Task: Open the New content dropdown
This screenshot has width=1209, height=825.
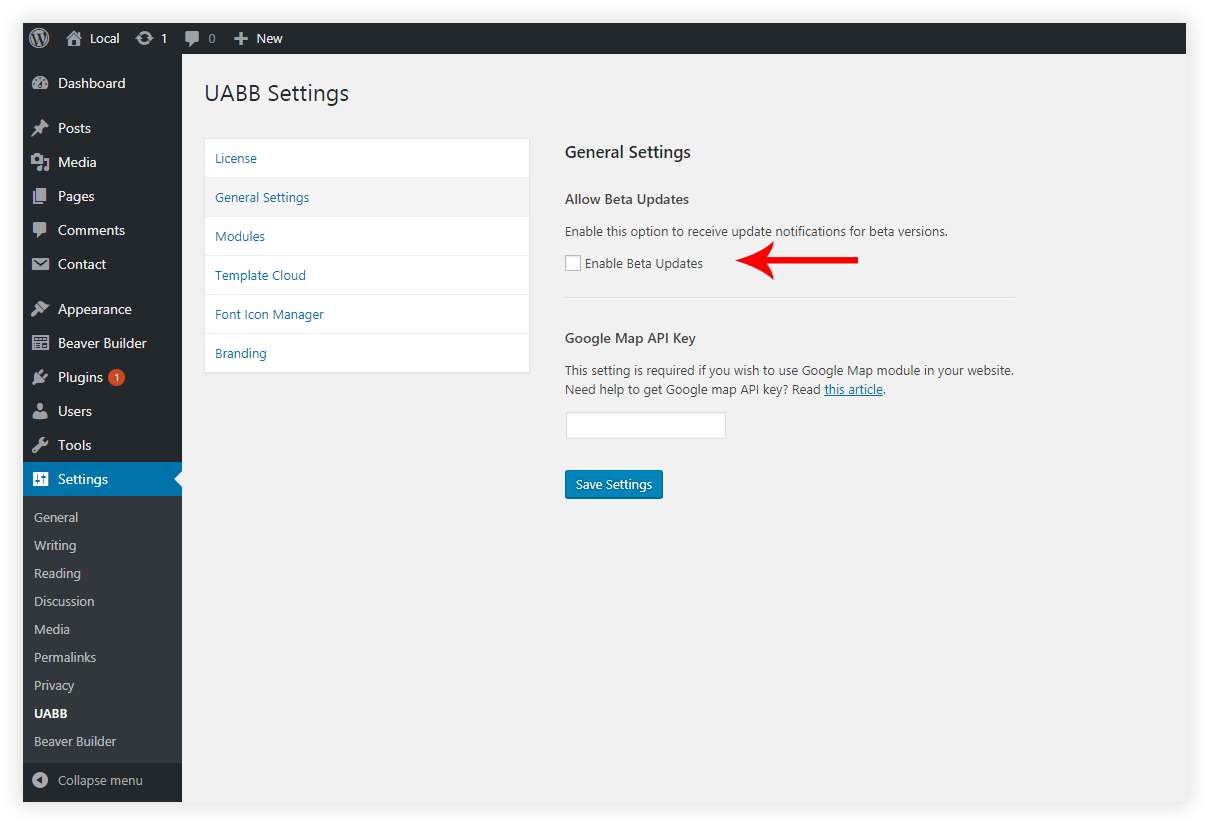Action: pos(258,38)
